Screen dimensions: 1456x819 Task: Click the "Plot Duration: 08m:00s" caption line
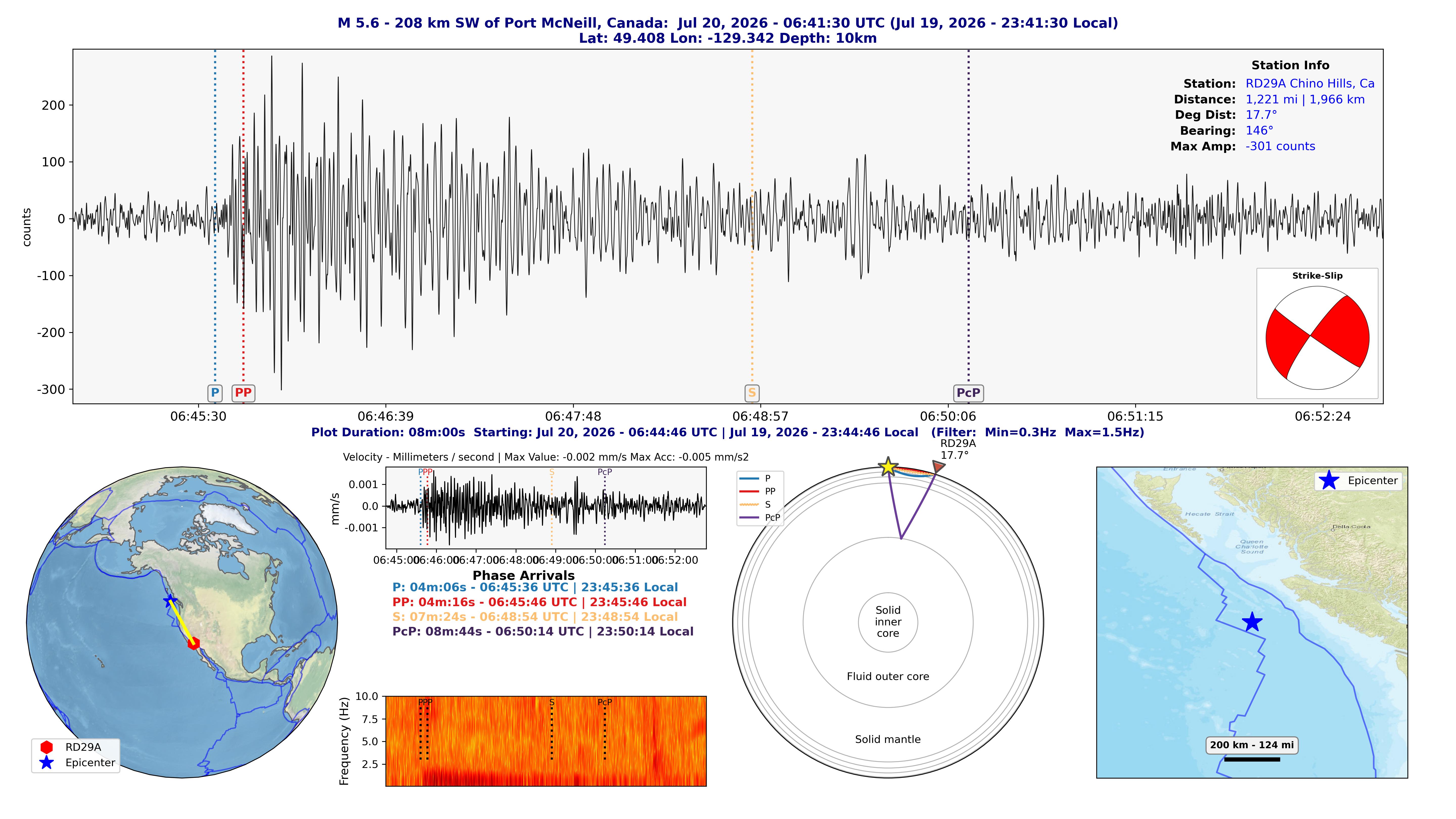coord(728,433)
